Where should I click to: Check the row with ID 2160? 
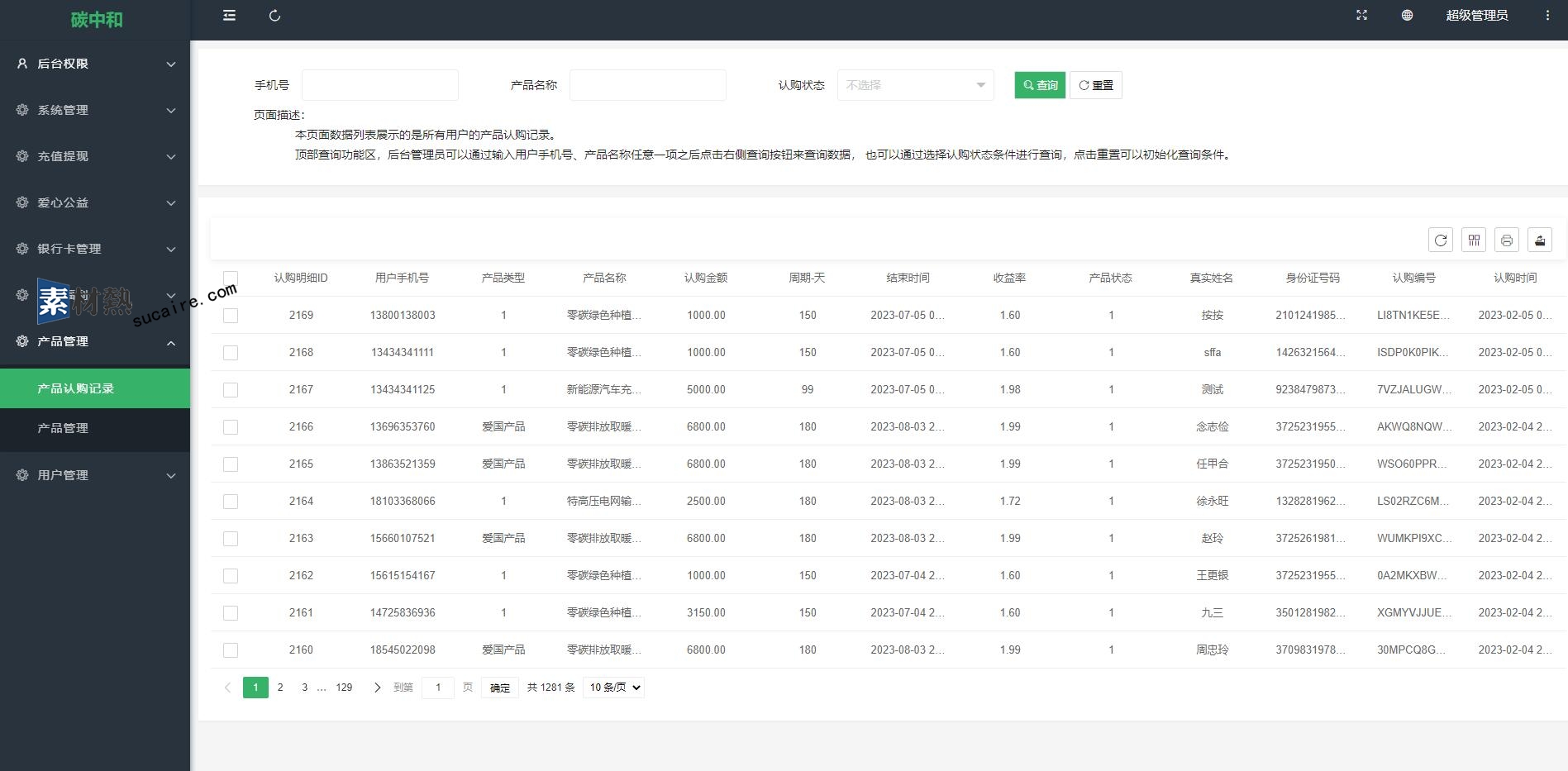click(x=231, y=650)
